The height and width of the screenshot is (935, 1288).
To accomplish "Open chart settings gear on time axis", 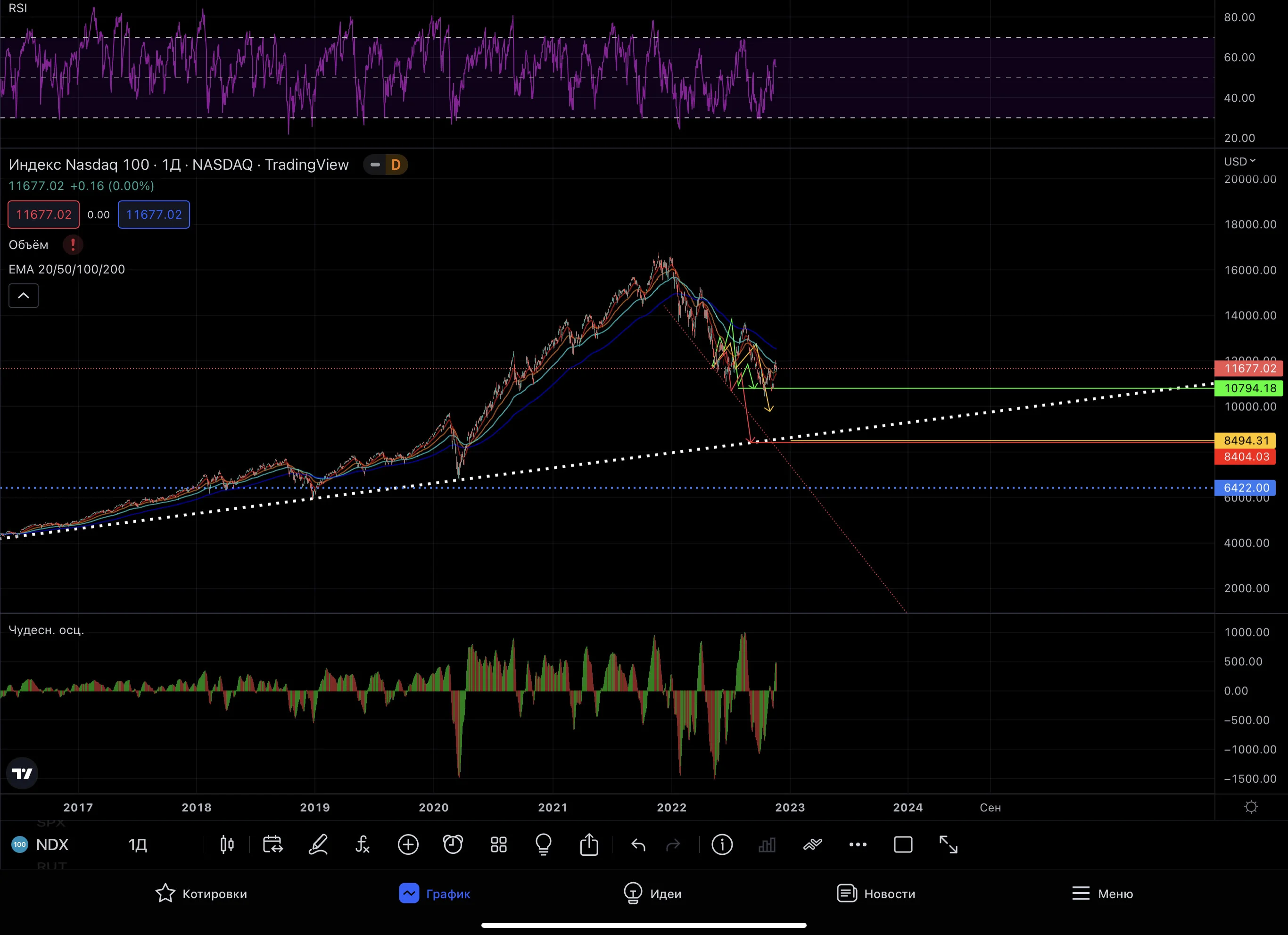I will pyautogui.click(x=1251, y=807).
